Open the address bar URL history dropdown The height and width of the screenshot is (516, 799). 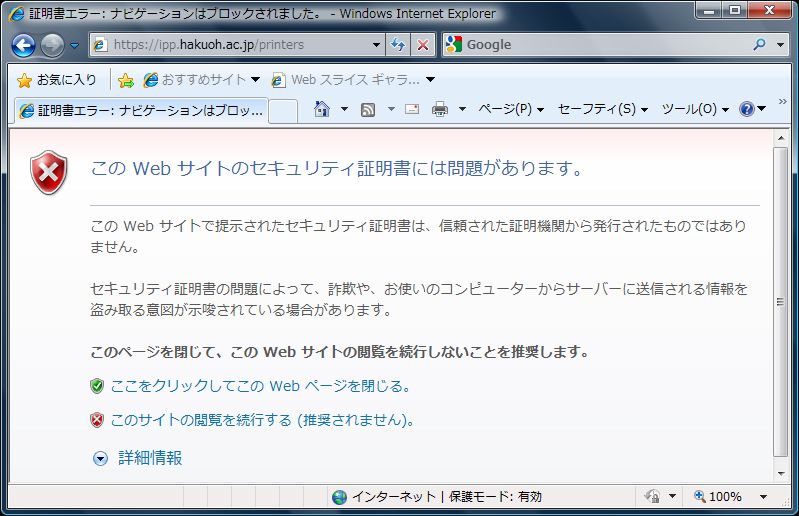[376, 45]
